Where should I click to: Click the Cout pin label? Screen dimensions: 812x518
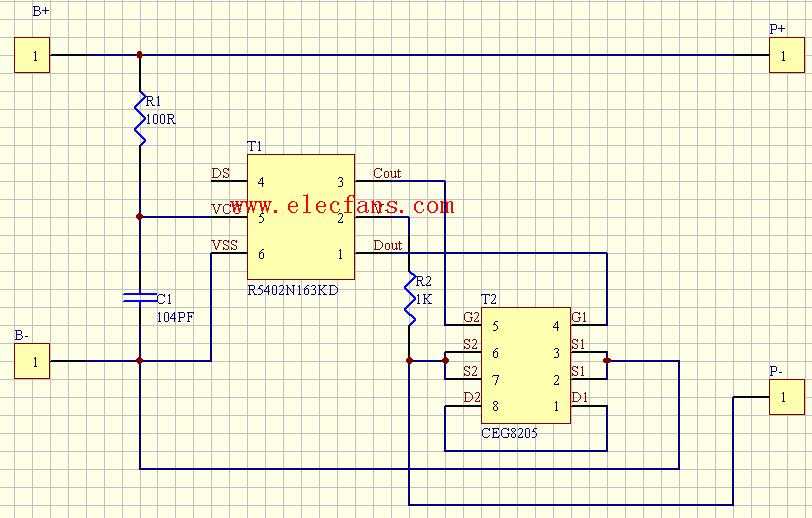point(387,173)
